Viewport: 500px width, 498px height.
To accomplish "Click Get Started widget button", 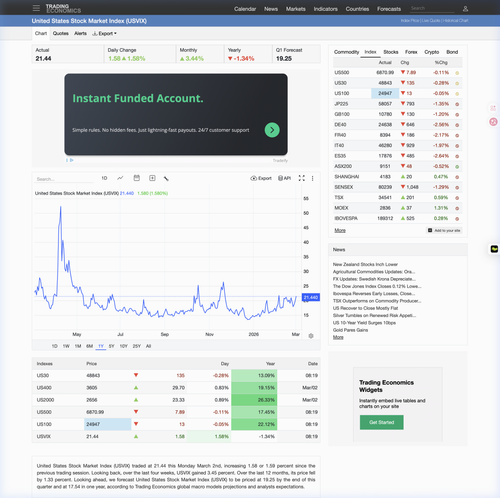I will 381,422.
